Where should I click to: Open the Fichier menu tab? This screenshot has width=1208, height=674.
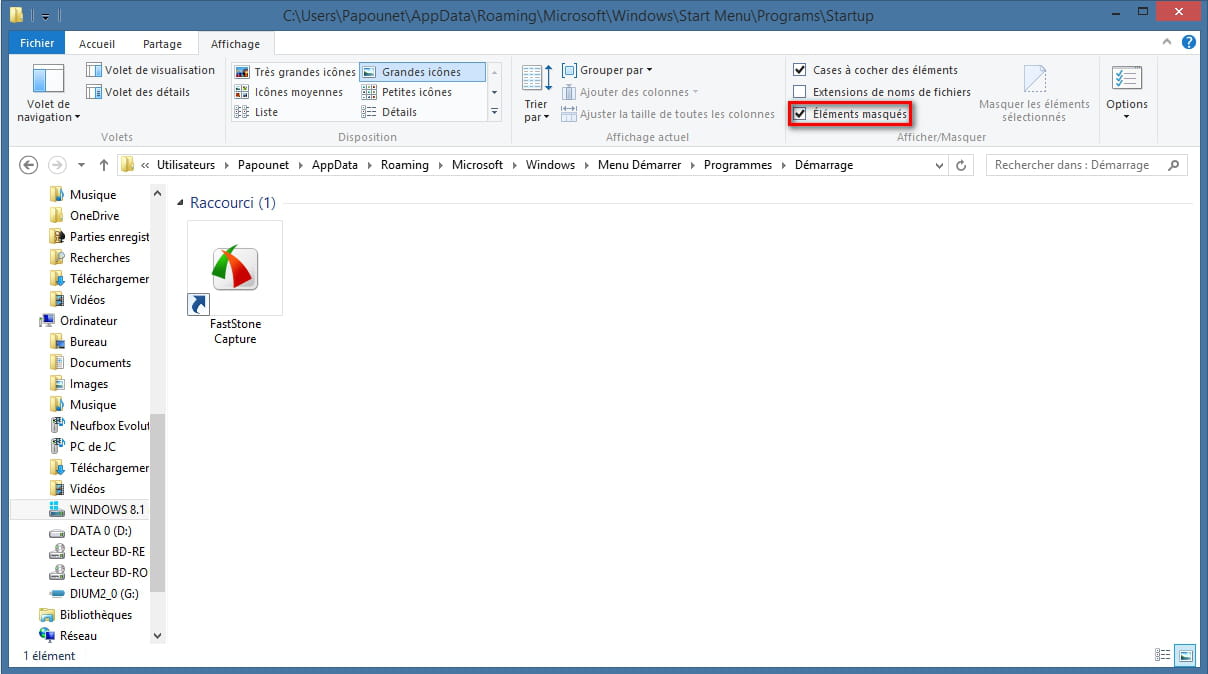pyautogui.click(x=37, y=44)
